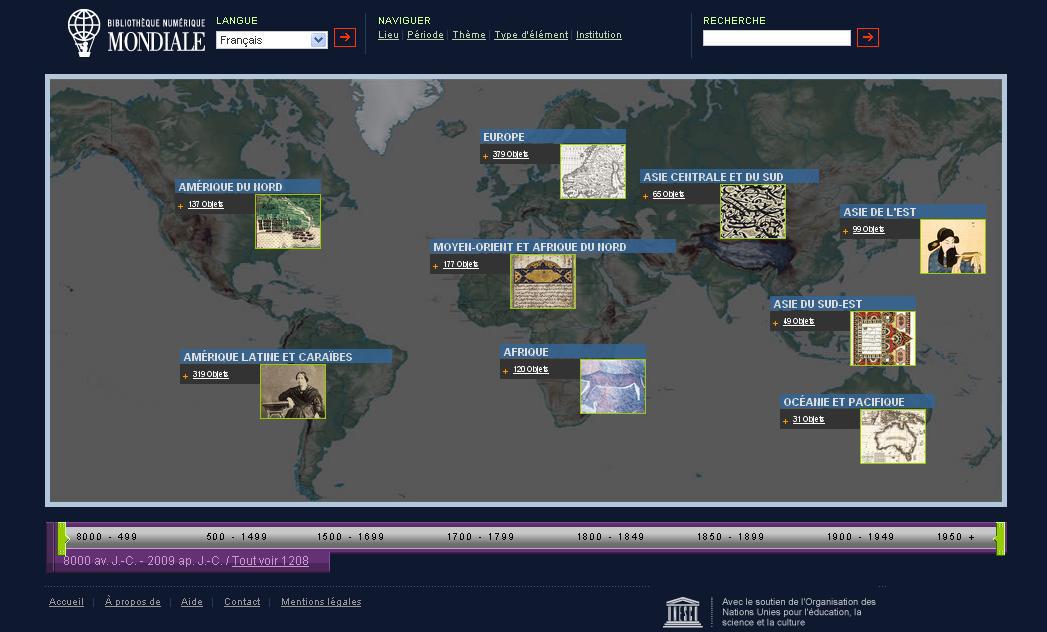
Task: Click the UNESCO temple logo
Action: point(682,612)
